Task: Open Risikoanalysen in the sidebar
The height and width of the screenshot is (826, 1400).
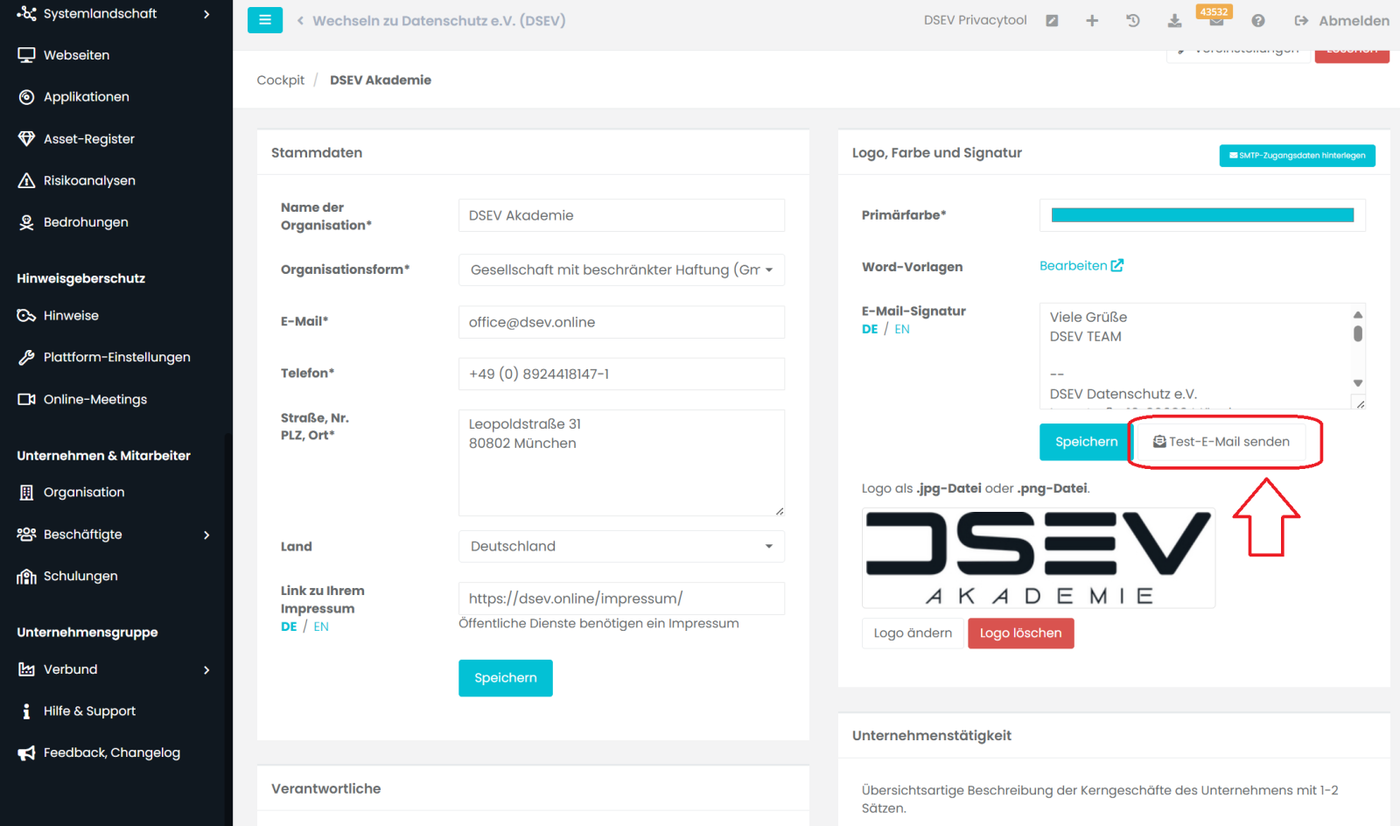Action: point(89,181)
